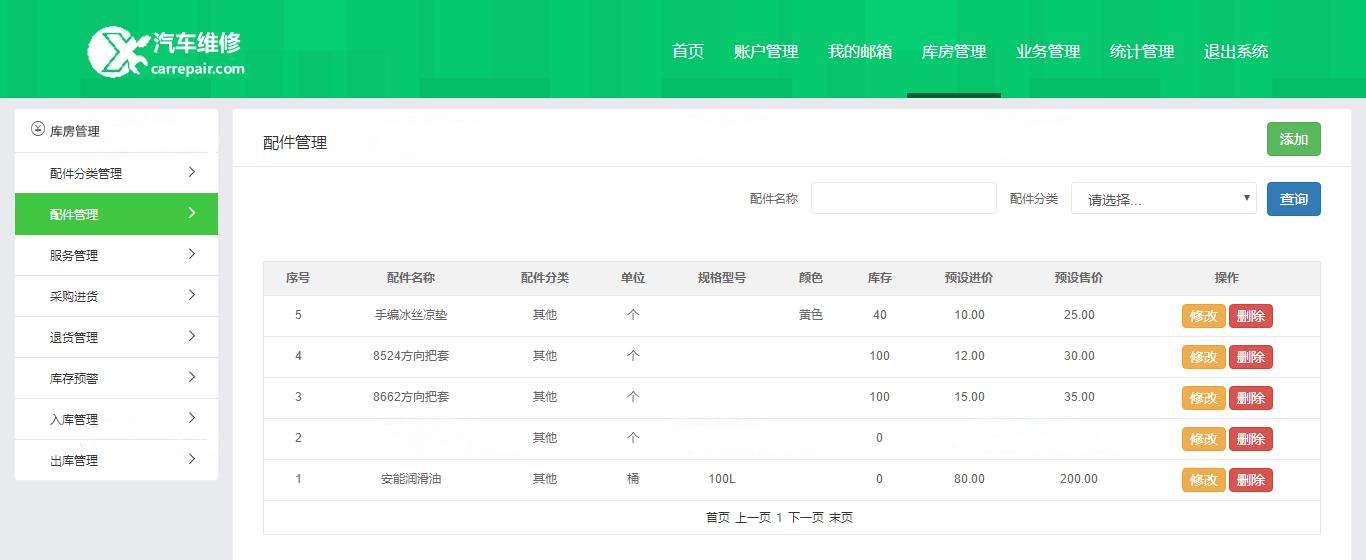1366x560 pixels.
Task: Click the blue 查询 search button
Action: coord(1293,199)
